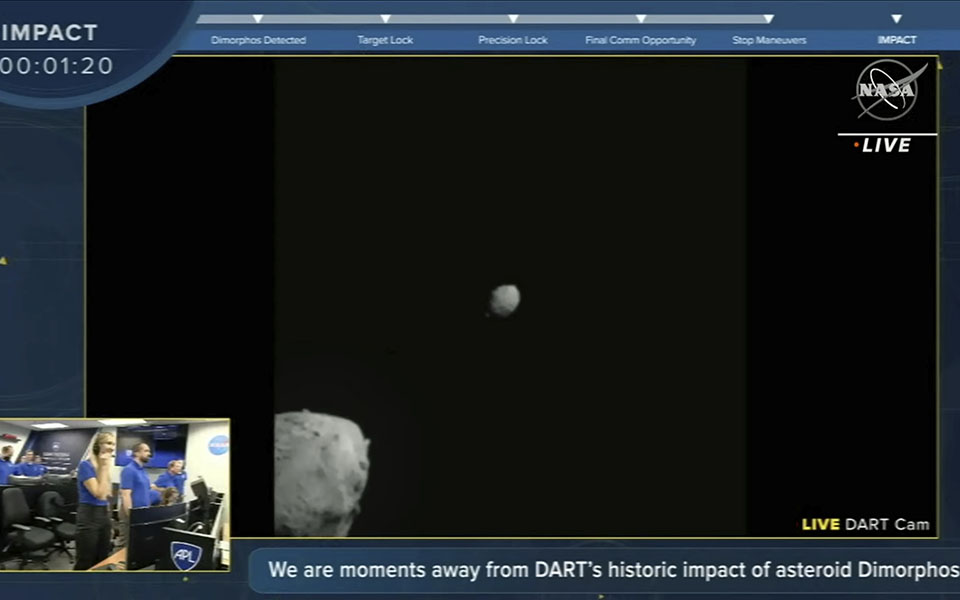Select the triangle marker above Final Comm Opportunity
This screenshot has width=960, height=600.
pyautogui.click(x=640, y=18)
